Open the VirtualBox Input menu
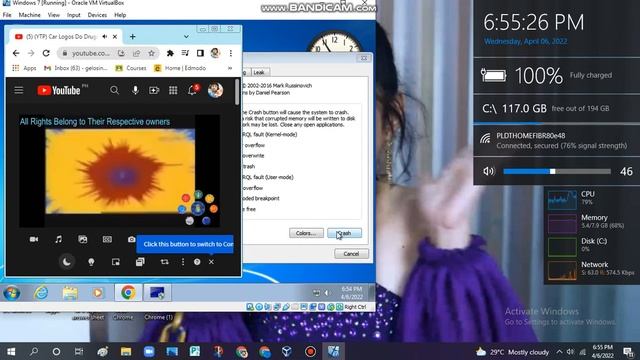Viewport: 640px width, 360px height. coord(73,15)
